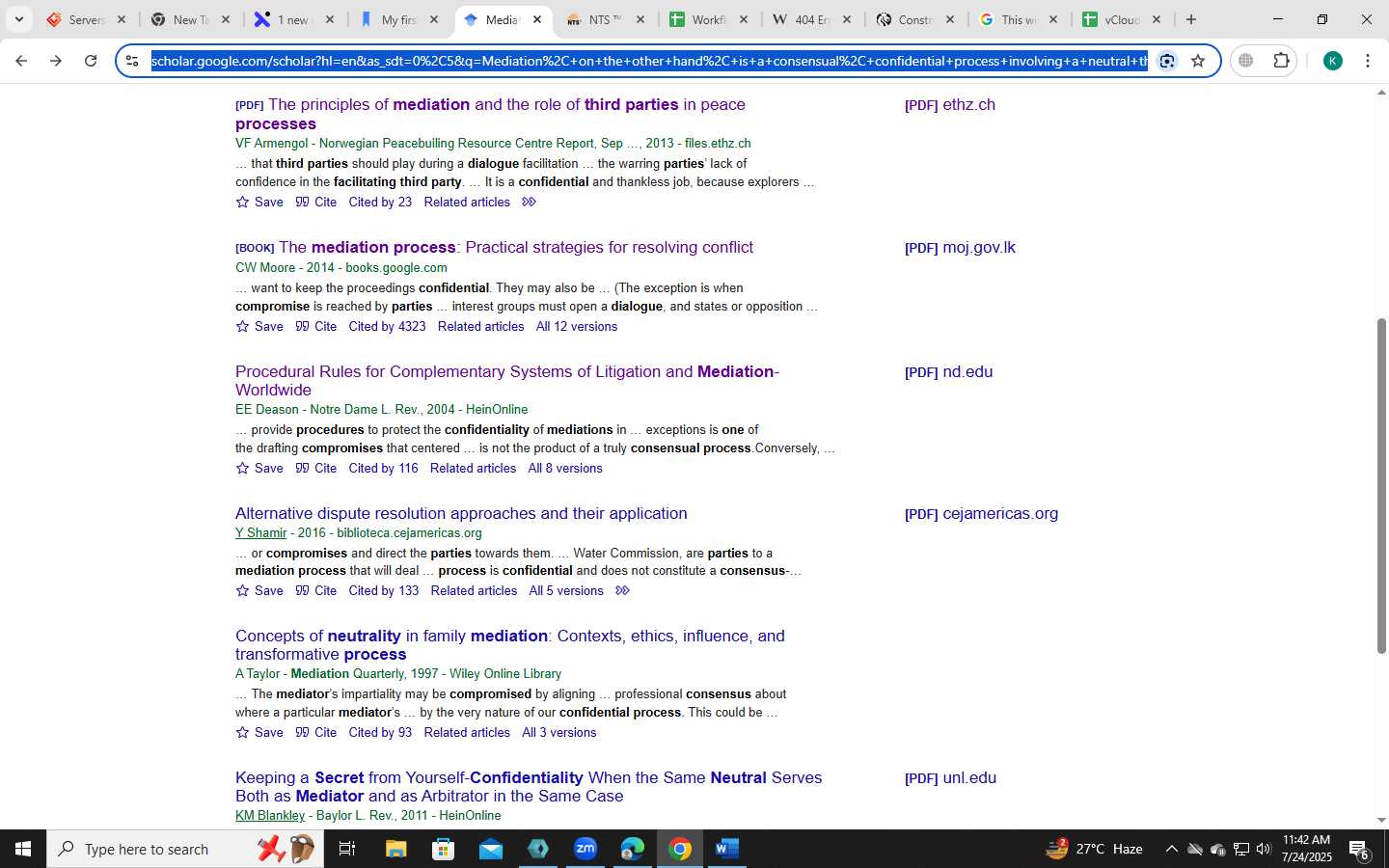
Task: Close the Mediation Scholar tab
Action: pos(537,19)
